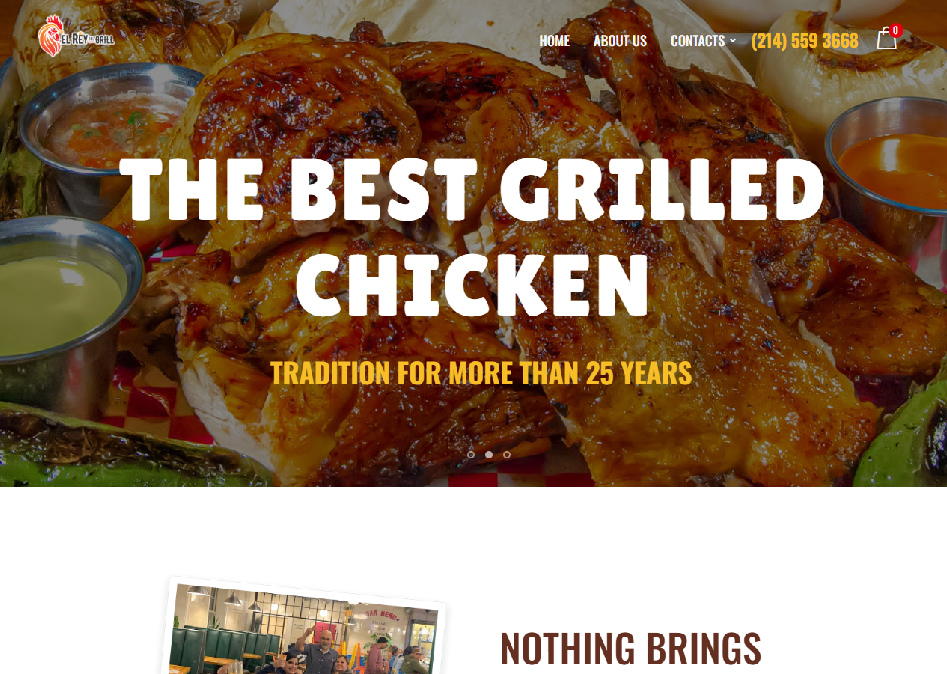Select the third slideshow dot
The height and width of the screenshot is (674, 947).
point(507,454)
